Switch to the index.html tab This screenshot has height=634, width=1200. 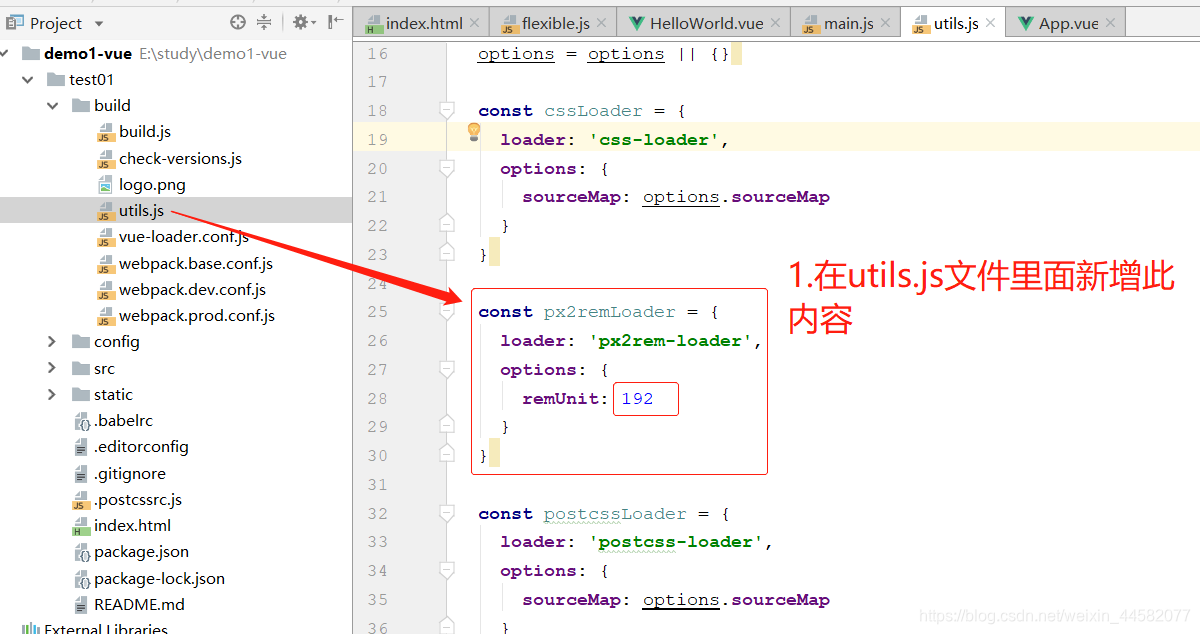425,20
